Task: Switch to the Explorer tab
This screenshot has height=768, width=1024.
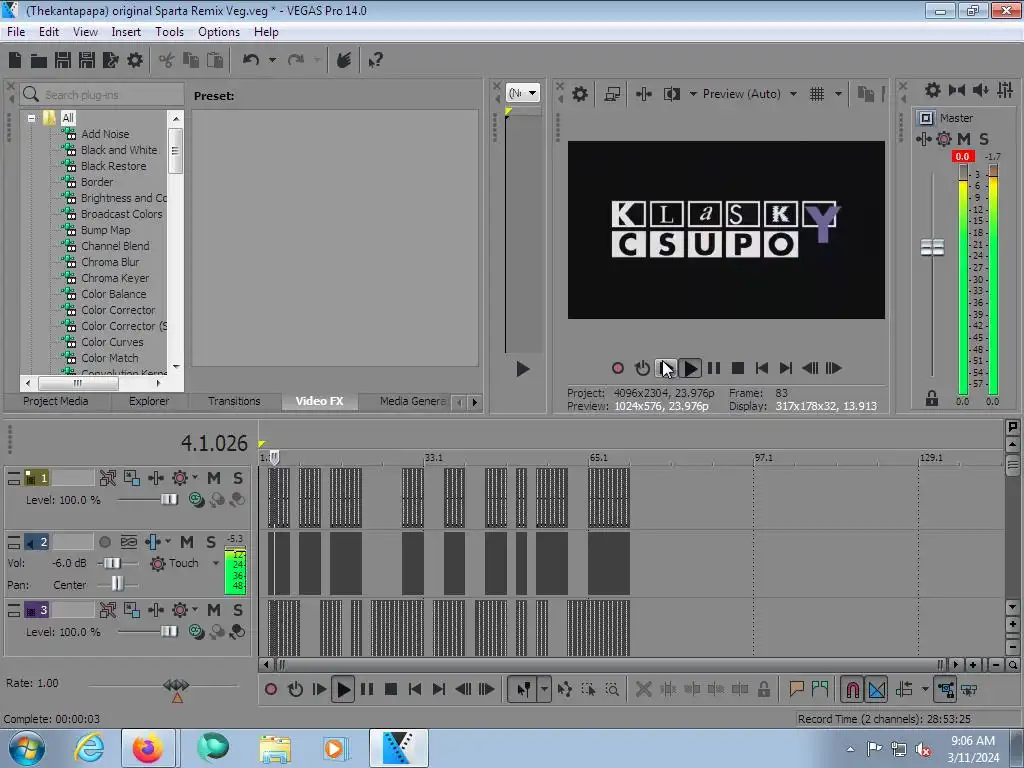Action: 149,401
